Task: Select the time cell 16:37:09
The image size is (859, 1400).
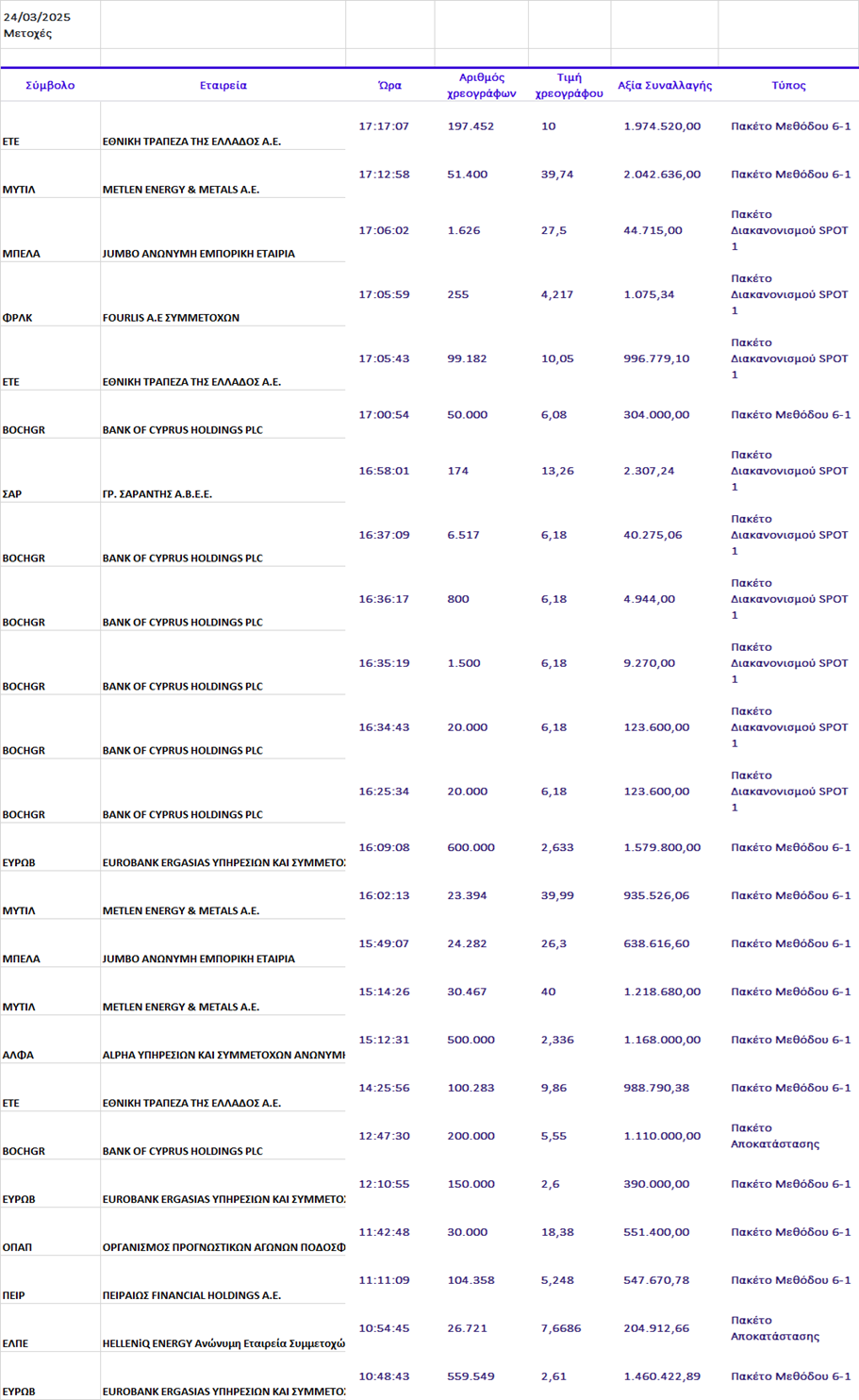Action: [x=384, y=535]
